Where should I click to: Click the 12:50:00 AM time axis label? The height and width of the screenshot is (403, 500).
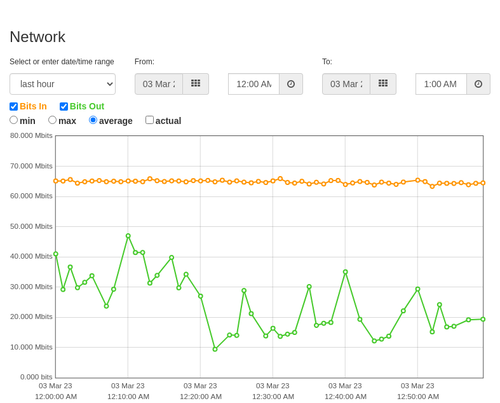click(x=418, y=397)
